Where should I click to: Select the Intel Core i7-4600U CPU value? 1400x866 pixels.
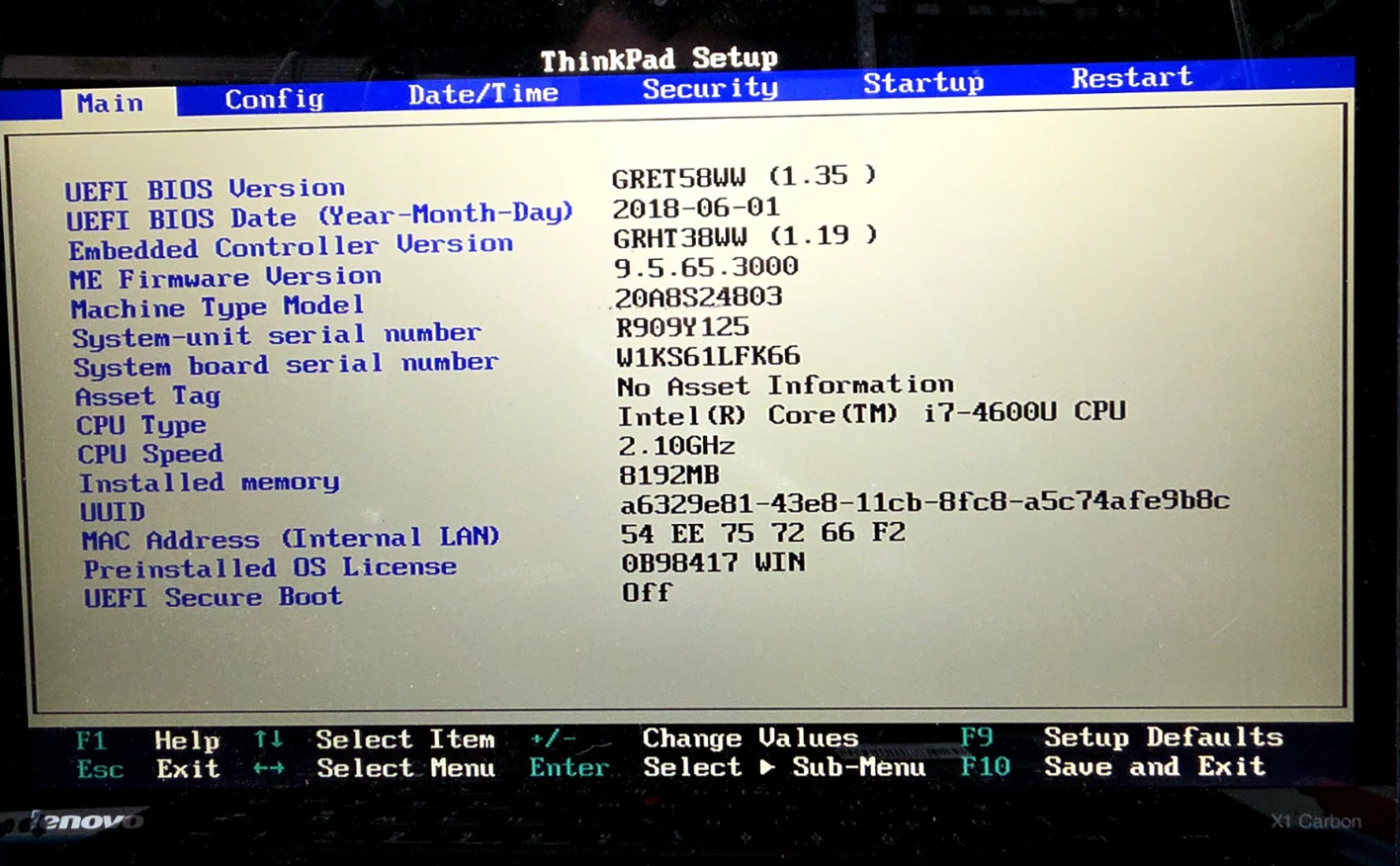(872, 414)
